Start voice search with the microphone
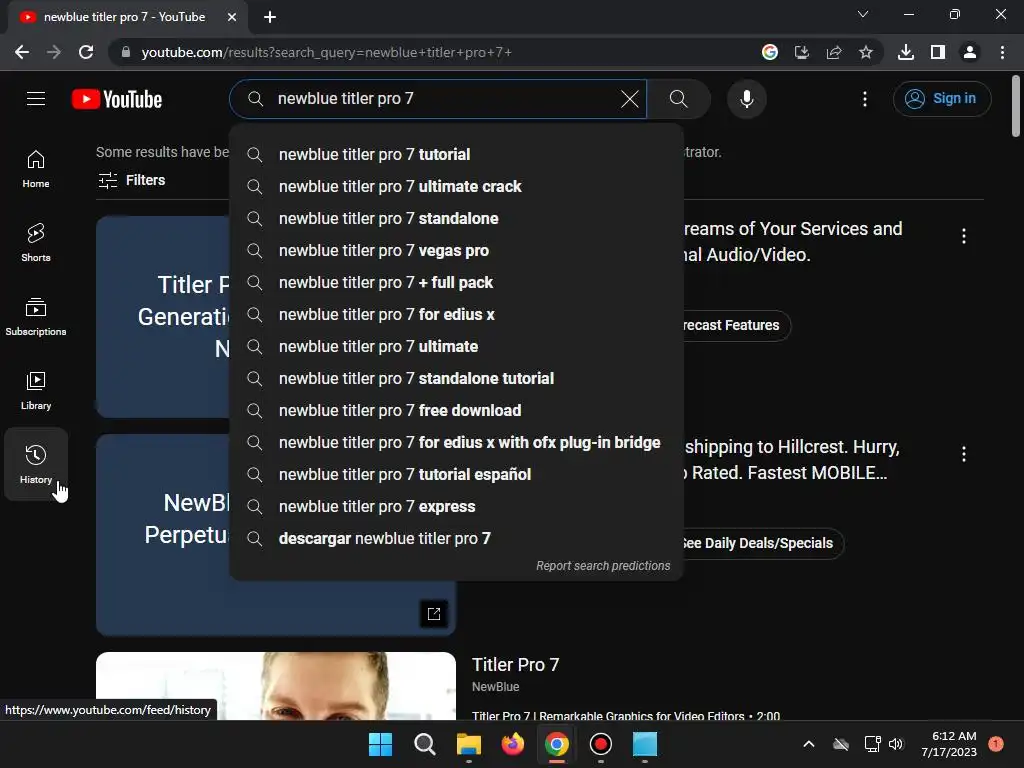Image resolution: width=1024 pixels, height=768 pixels. pos(746,99)
